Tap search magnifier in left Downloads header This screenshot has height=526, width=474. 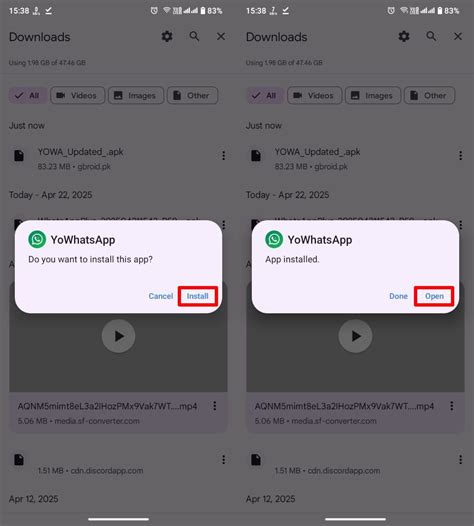click(194, 36)
